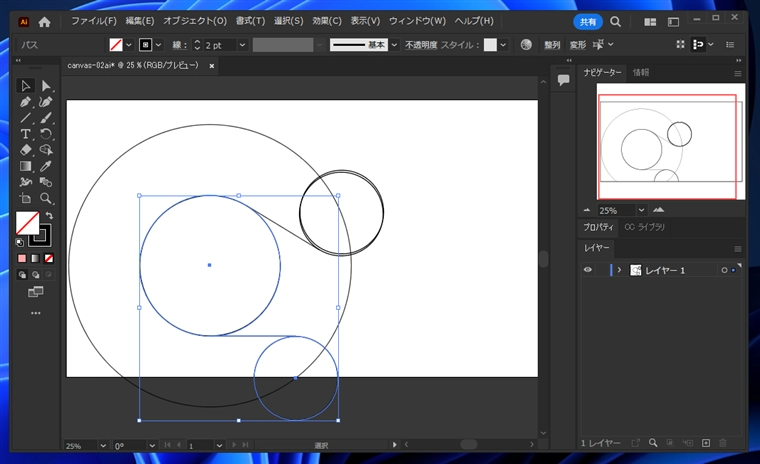Pick the Eyedropper tool
This screenshot has height=464, width=760.
[x=46, y=166]
